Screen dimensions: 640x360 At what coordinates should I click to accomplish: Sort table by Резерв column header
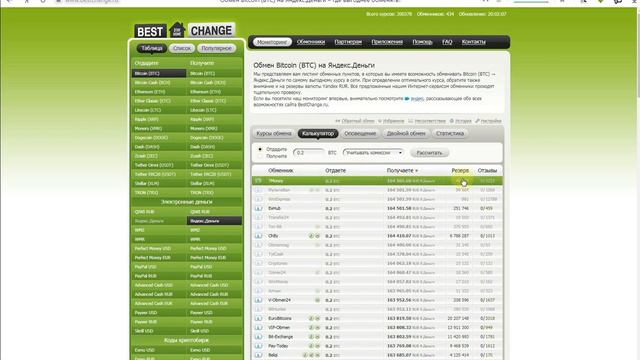click(460, 170)
